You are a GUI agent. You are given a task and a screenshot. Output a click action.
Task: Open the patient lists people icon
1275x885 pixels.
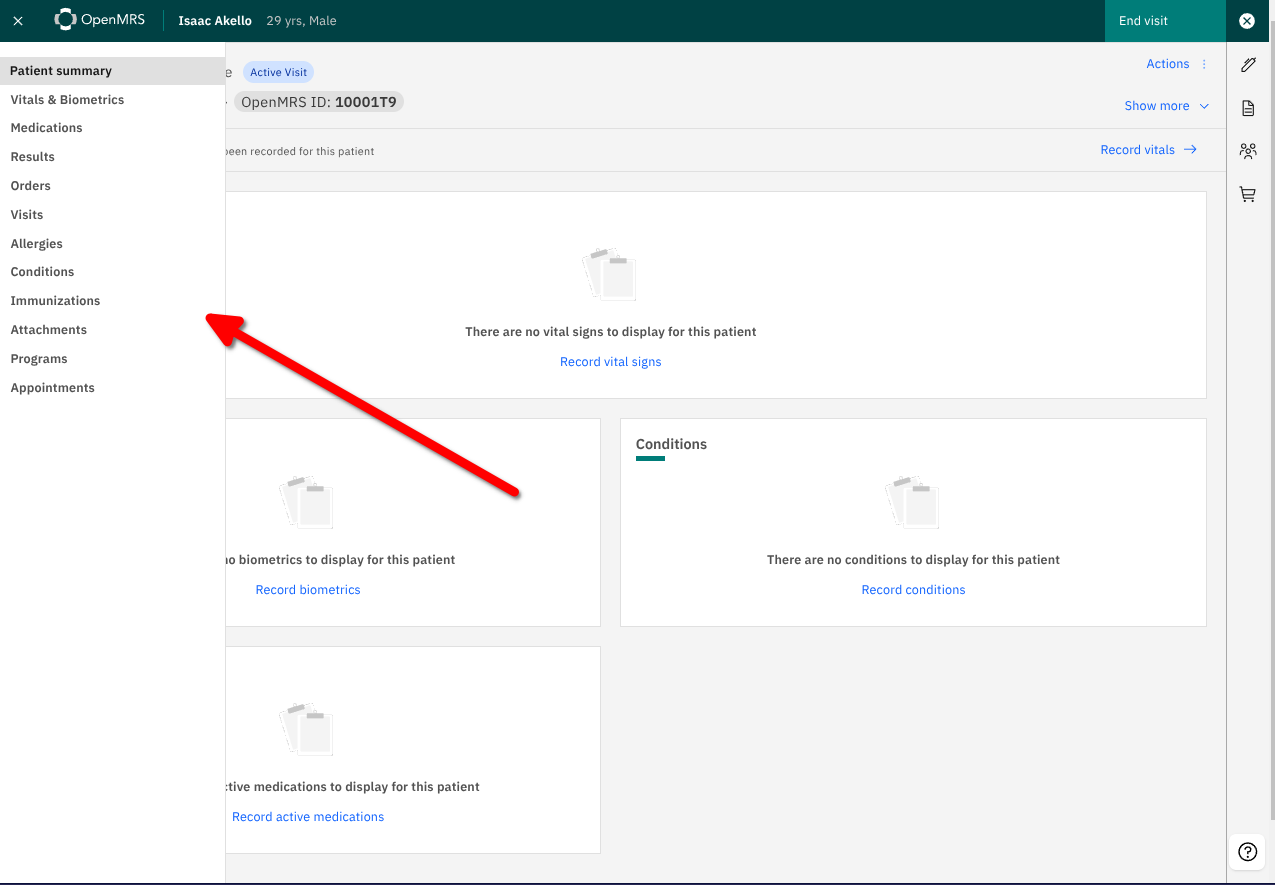pyautogui.click(x=1247, y=151)
